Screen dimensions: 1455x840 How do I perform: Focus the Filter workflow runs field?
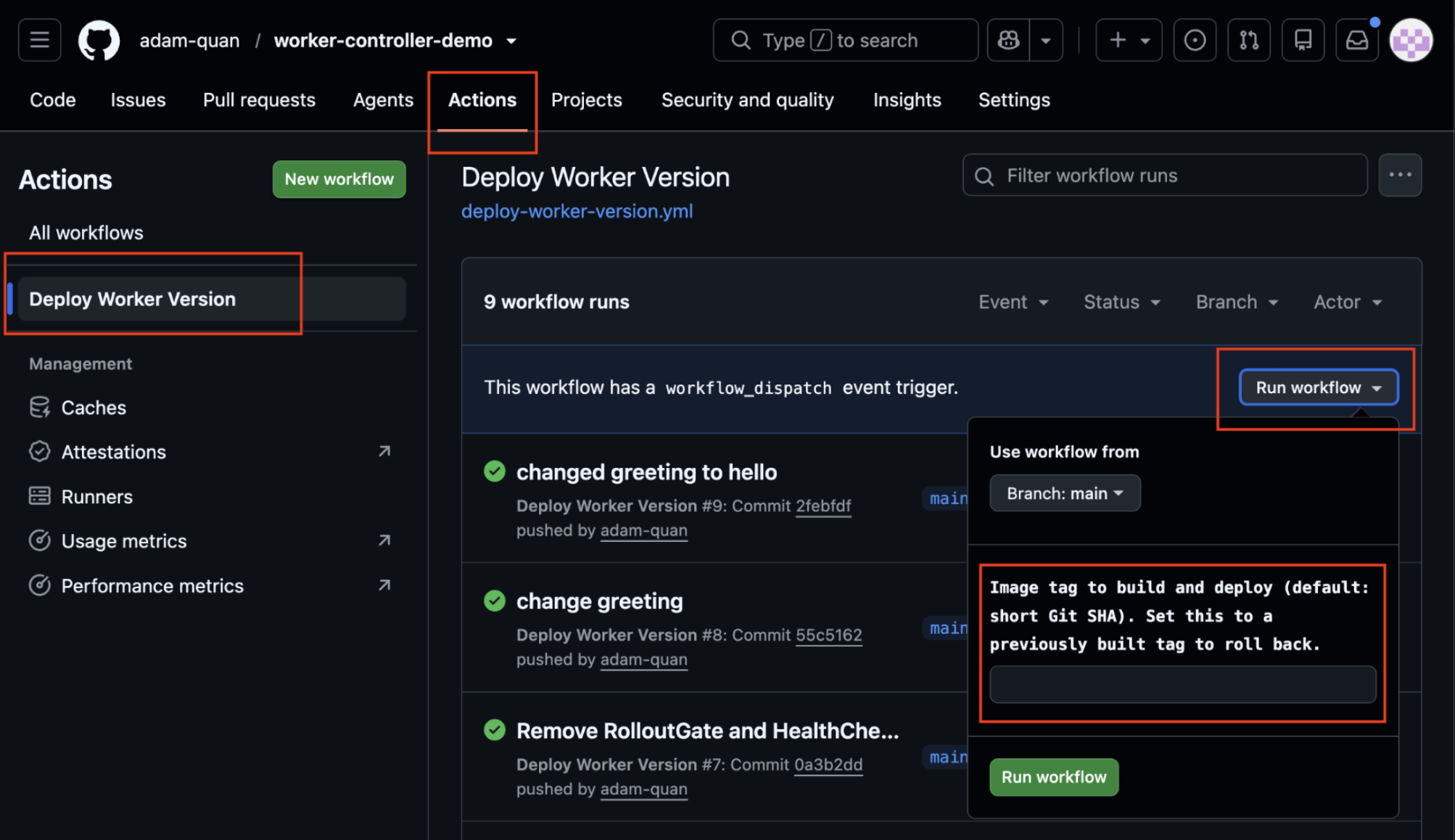(x=1165, y=176)
